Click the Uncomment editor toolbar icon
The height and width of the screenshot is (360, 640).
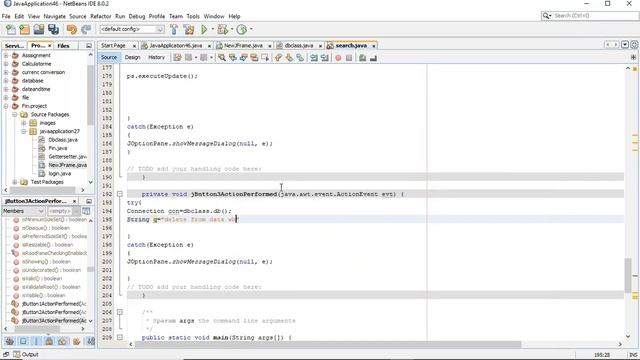pyautogui.click(x=373, y=58)
